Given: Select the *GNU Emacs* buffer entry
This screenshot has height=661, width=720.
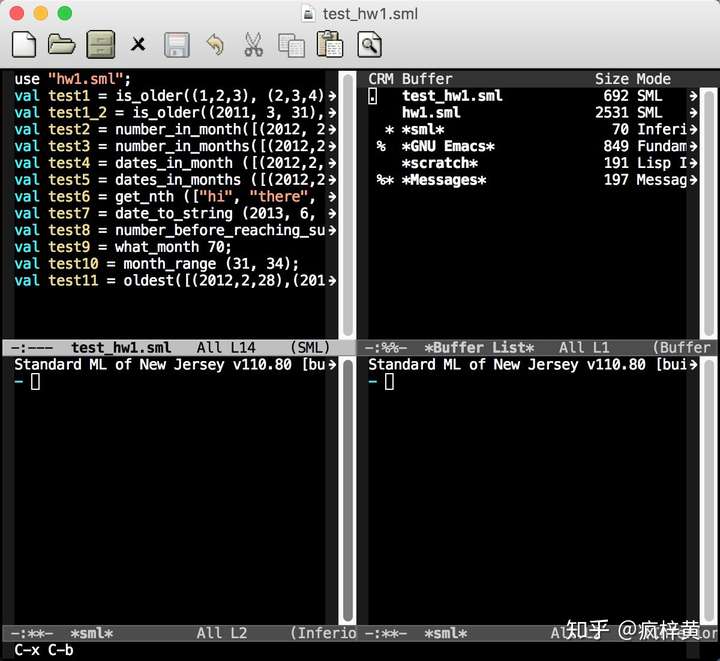Looking at the screenshot, I should tap(448, 146).
